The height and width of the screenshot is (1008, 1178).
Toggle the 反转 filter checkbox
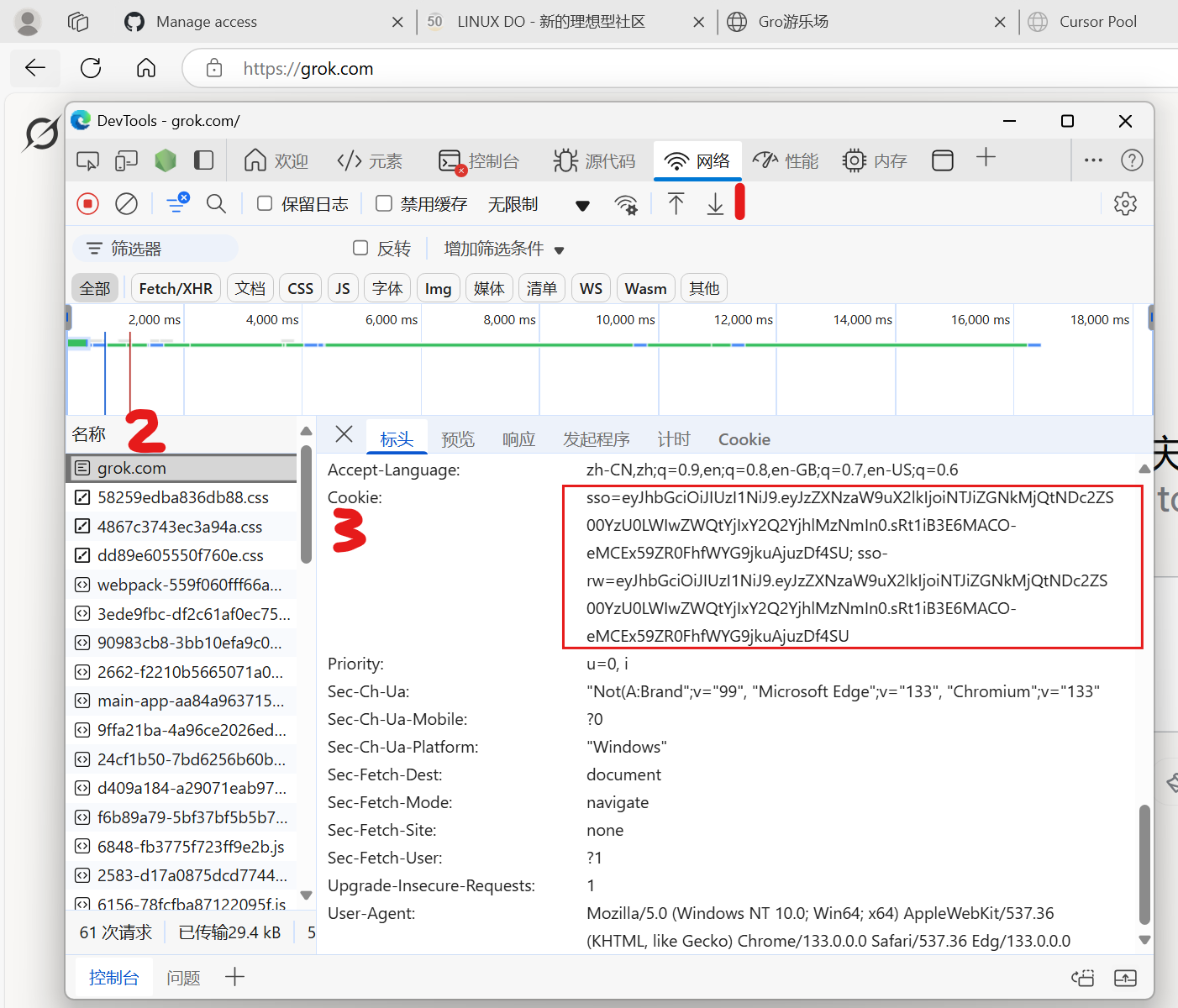360,248
